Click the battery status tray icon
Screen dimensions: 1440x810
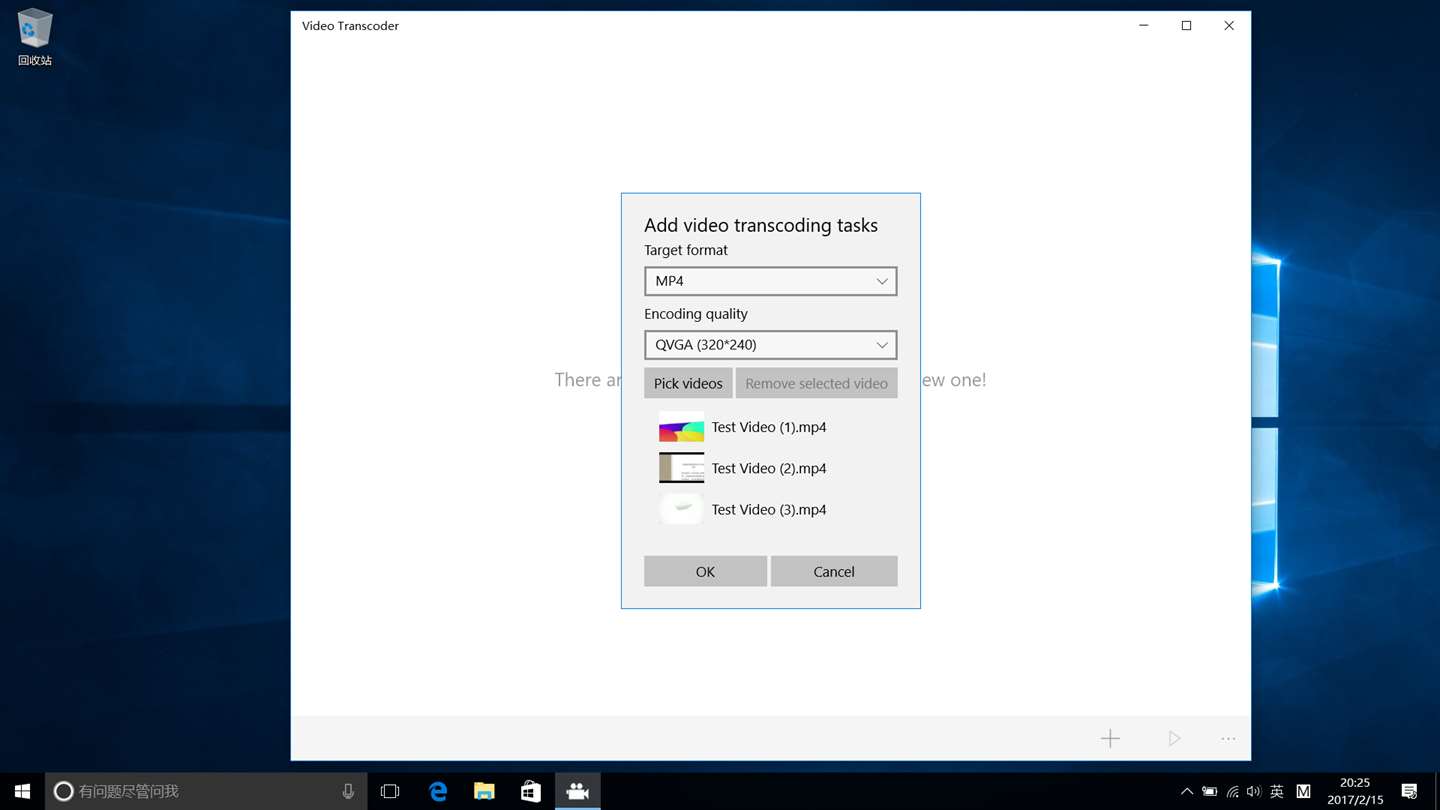coord(1209,791)
